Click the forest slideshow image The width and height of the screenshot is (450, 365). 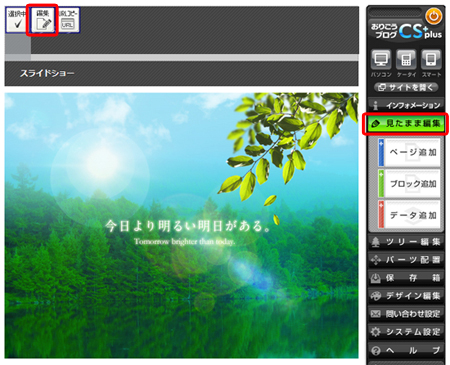[x=182, y=226]
